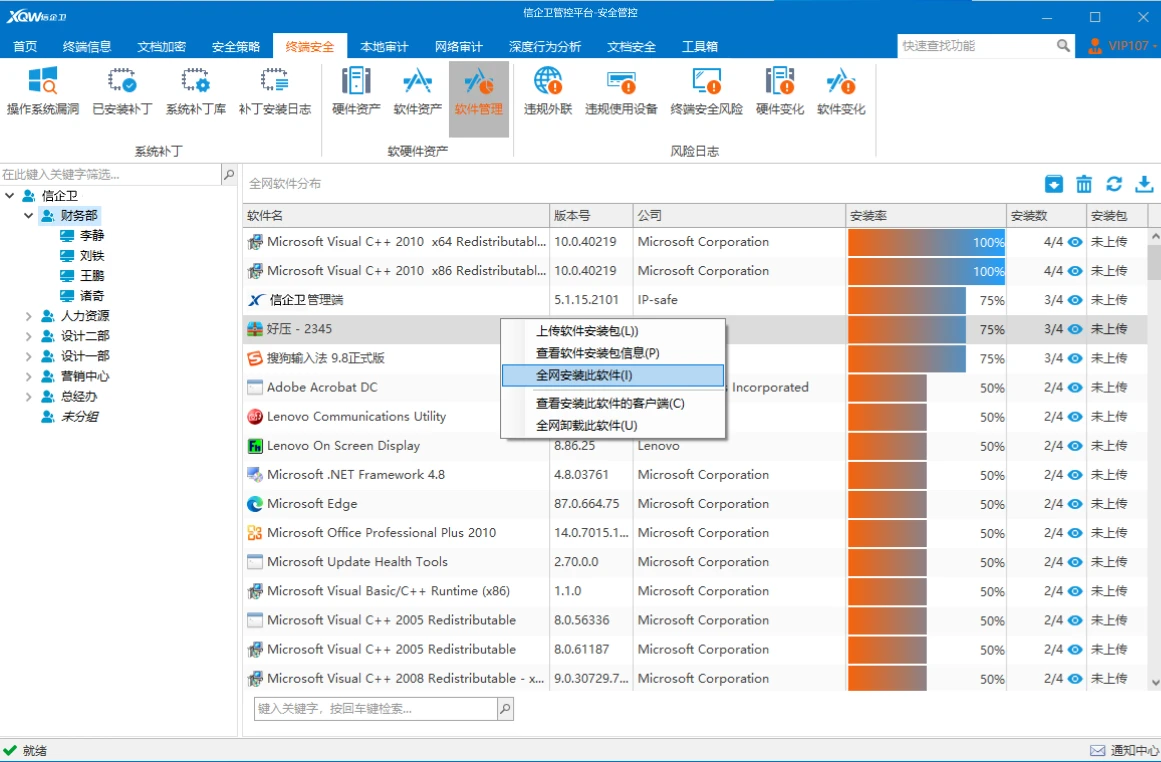Click the search magnifier in 快速查找功能 box
This screenshot has height=762, width=1161.
click(1063, 46)
